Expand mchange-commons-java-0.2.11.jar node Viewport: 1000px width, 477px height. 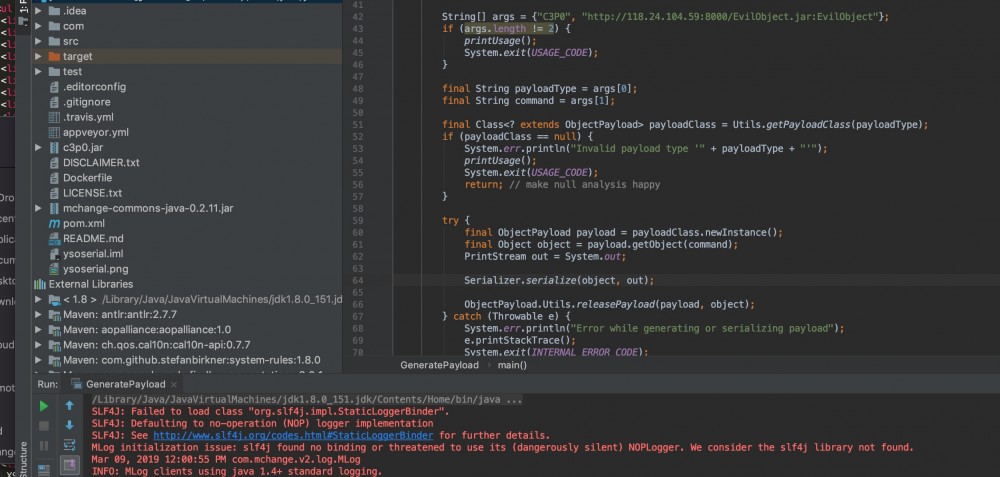click(x=38, y=208)
